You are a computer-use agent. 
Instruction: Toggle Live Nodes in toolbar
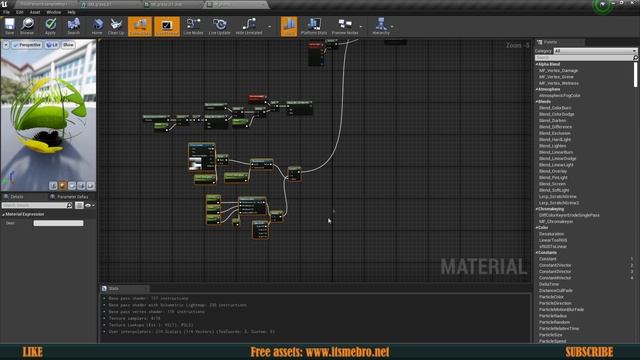click(193, 26)
